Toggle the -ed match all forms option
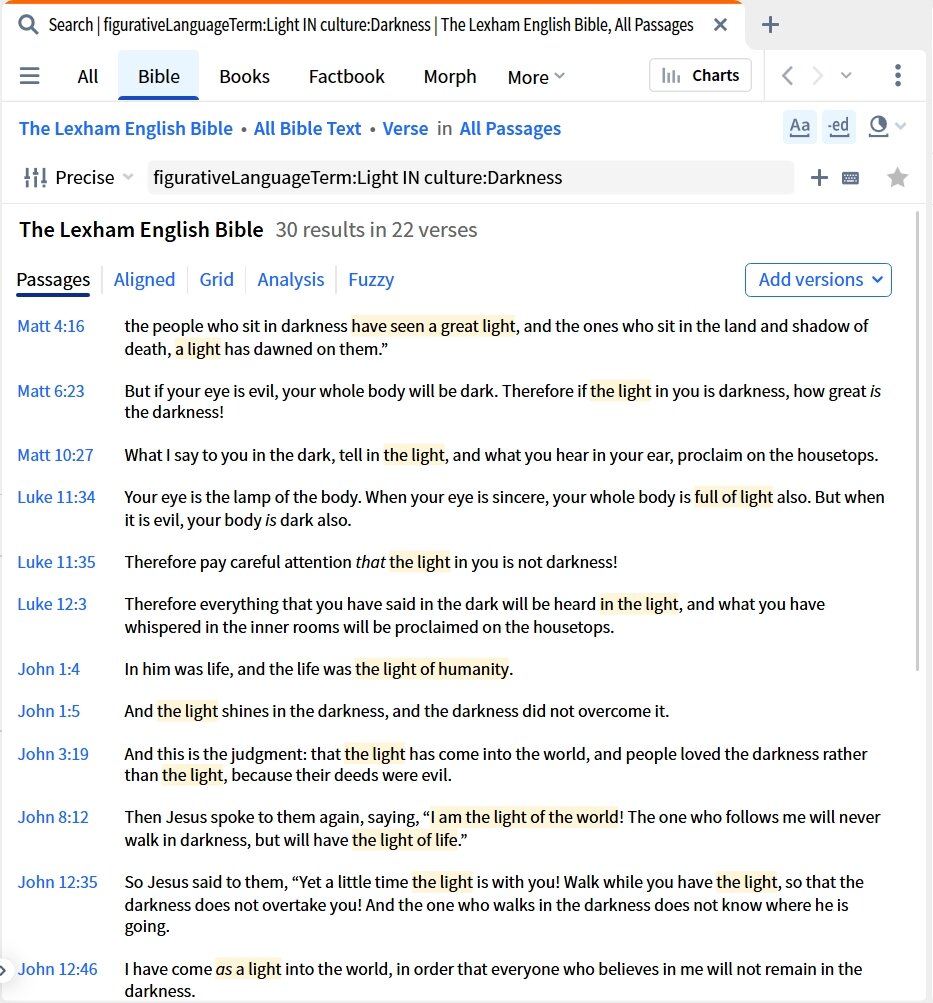933x1003 pixels. 838,126
